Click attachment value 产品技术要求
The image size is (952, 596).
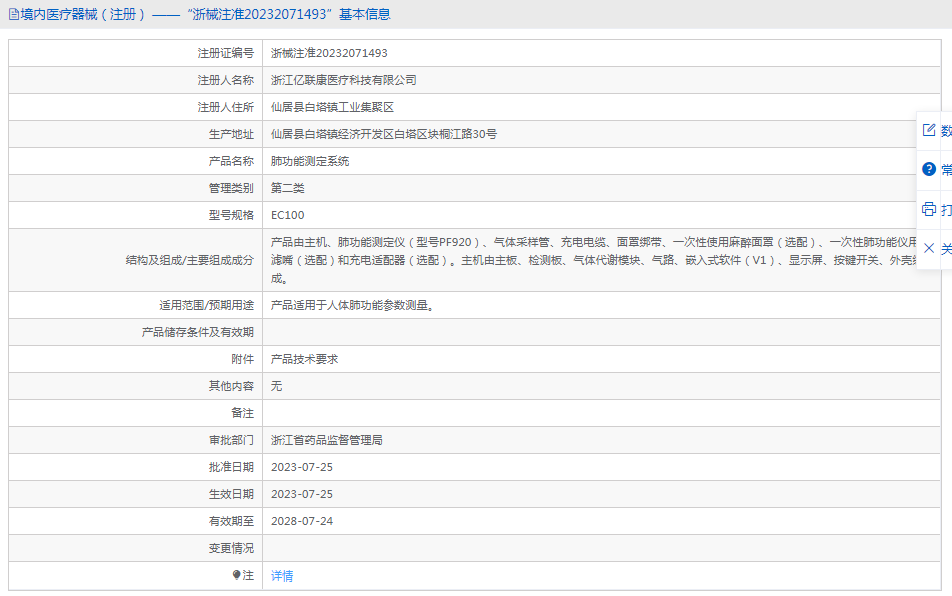304,359
